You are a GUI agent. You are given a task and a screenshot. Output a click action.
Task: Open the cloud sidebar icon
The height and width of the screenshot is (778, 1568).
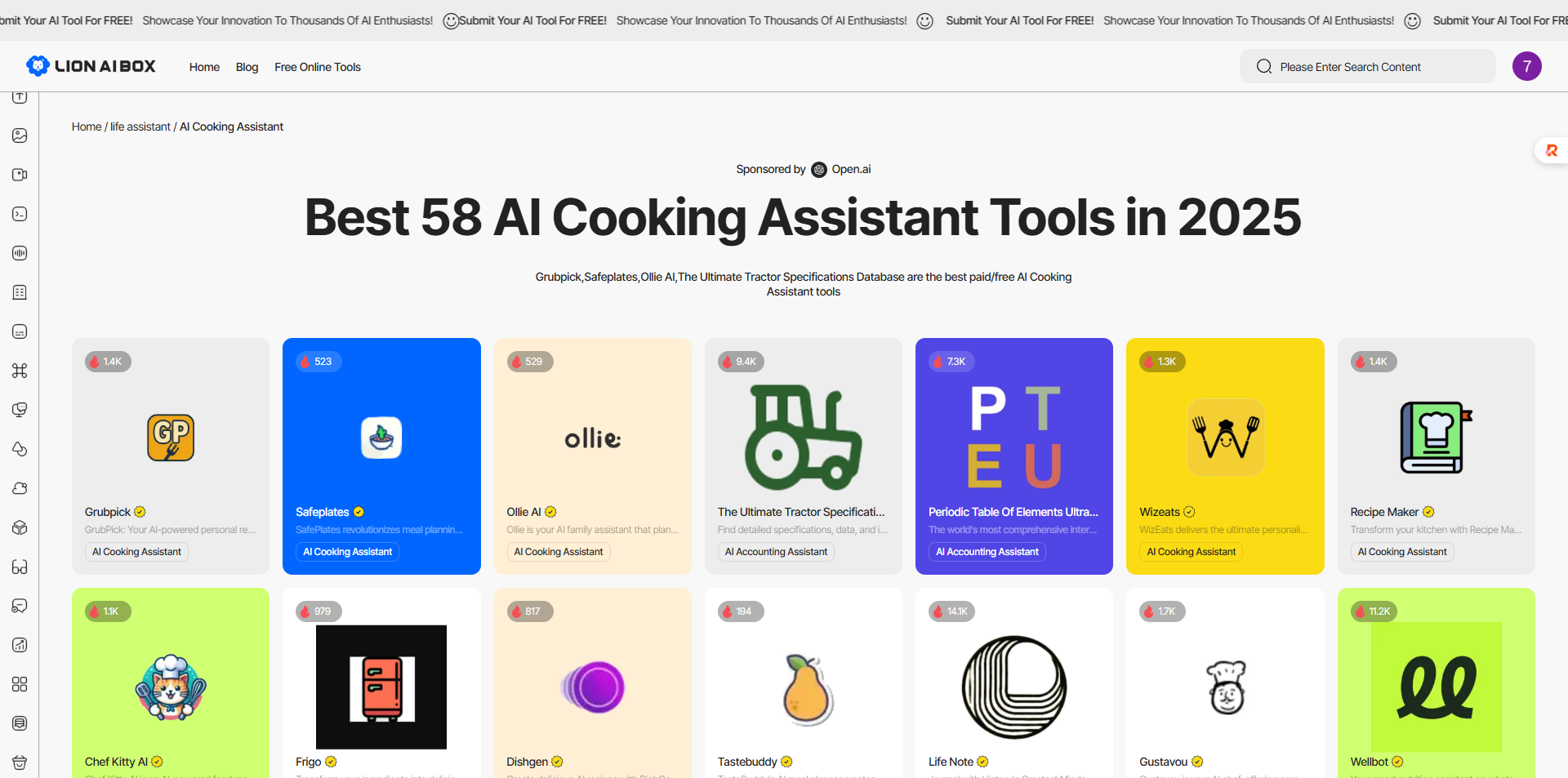[20, 488]
